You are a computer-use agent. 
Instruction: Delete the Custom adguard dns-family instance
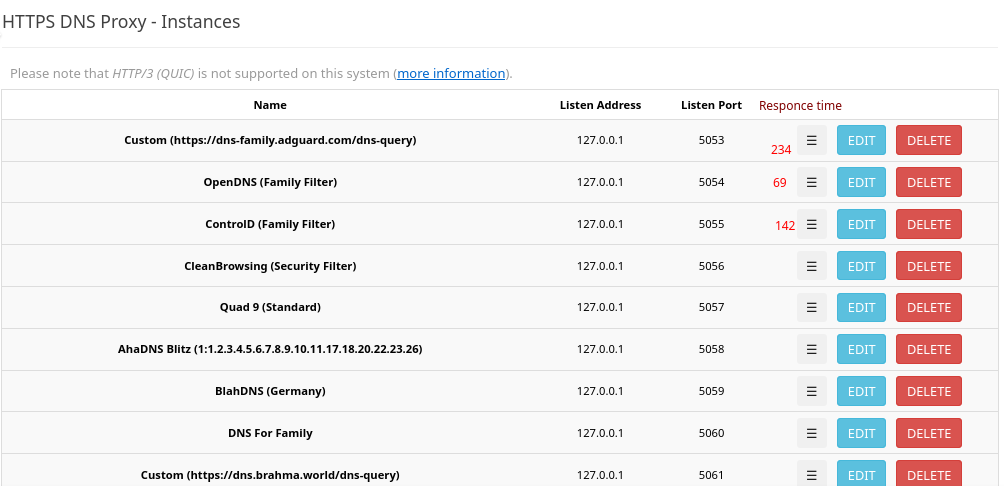coord(928,140)
